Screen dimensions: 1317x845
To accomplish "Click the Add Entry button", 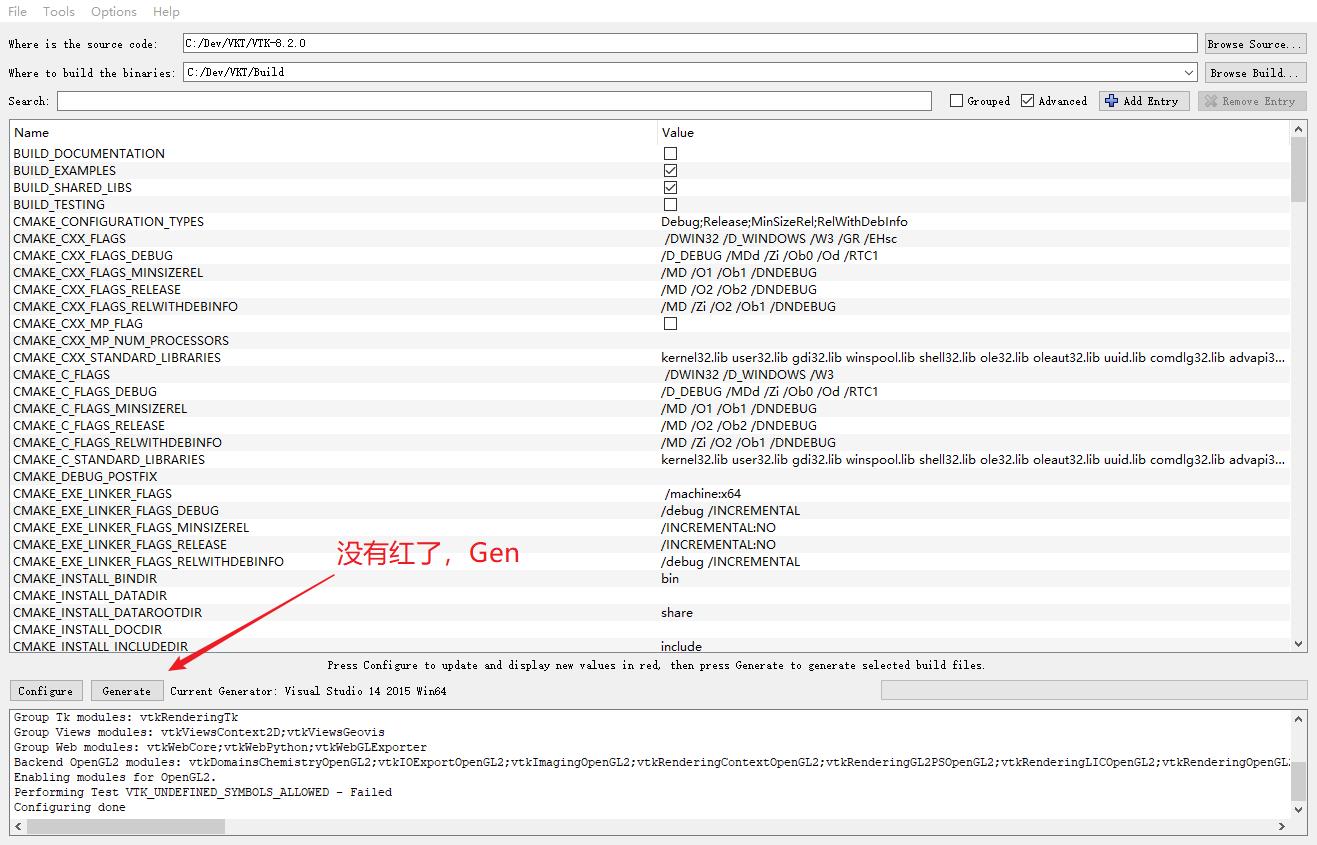I will (1144, 101).
